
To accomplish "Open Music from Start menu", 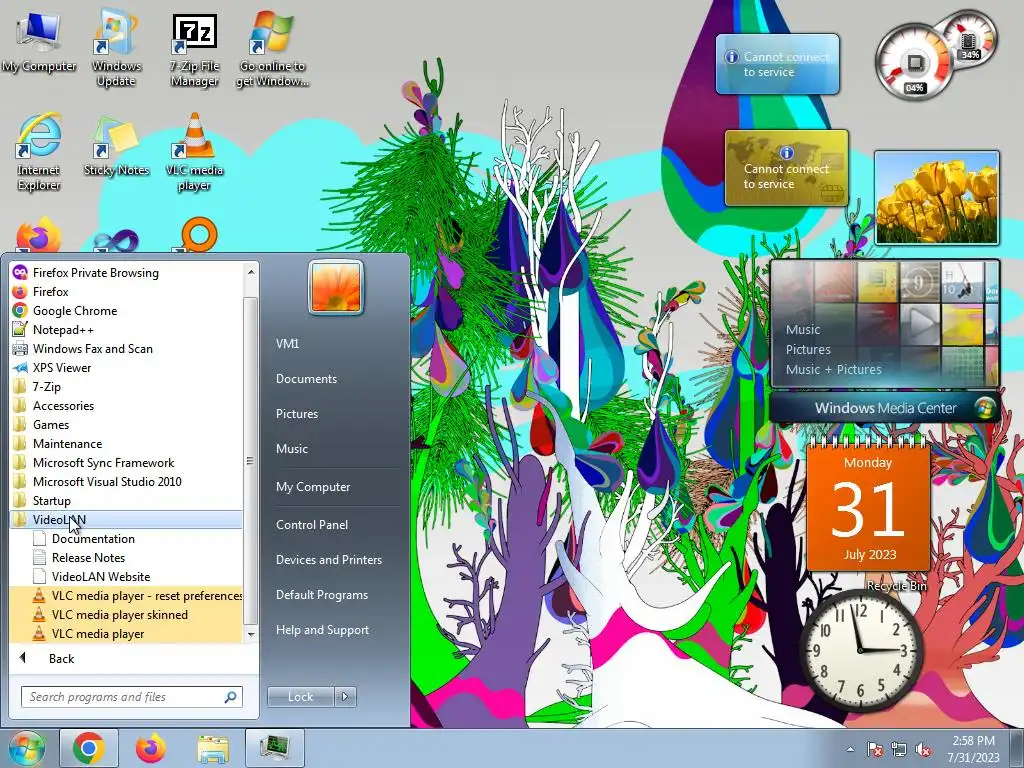I will 291,449.
